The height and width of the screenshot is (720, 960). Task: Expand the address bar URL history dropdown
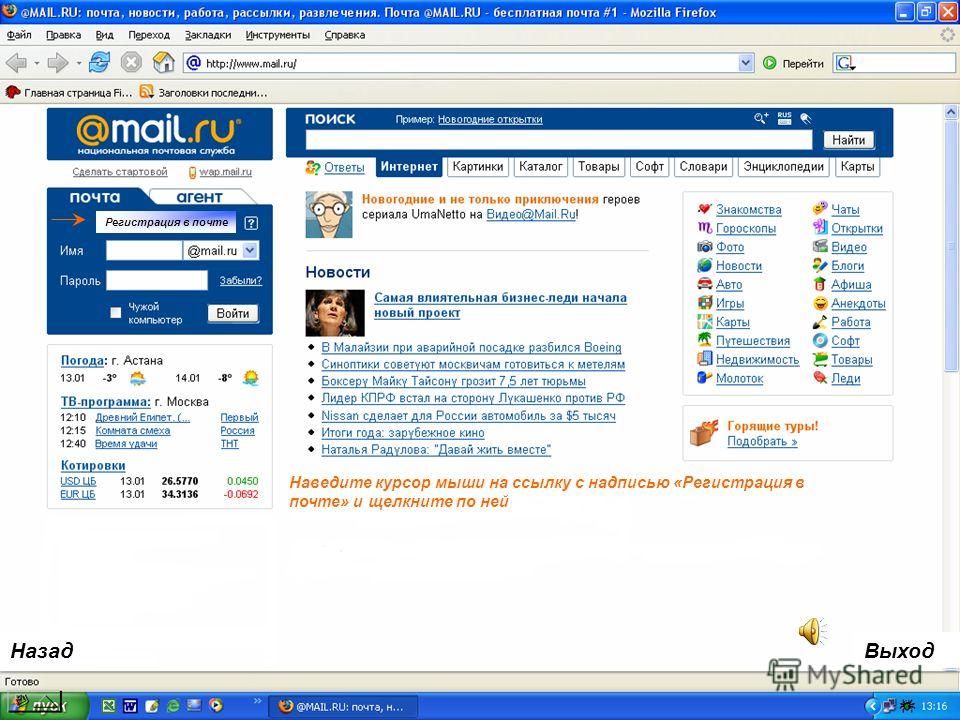[745, 63]
